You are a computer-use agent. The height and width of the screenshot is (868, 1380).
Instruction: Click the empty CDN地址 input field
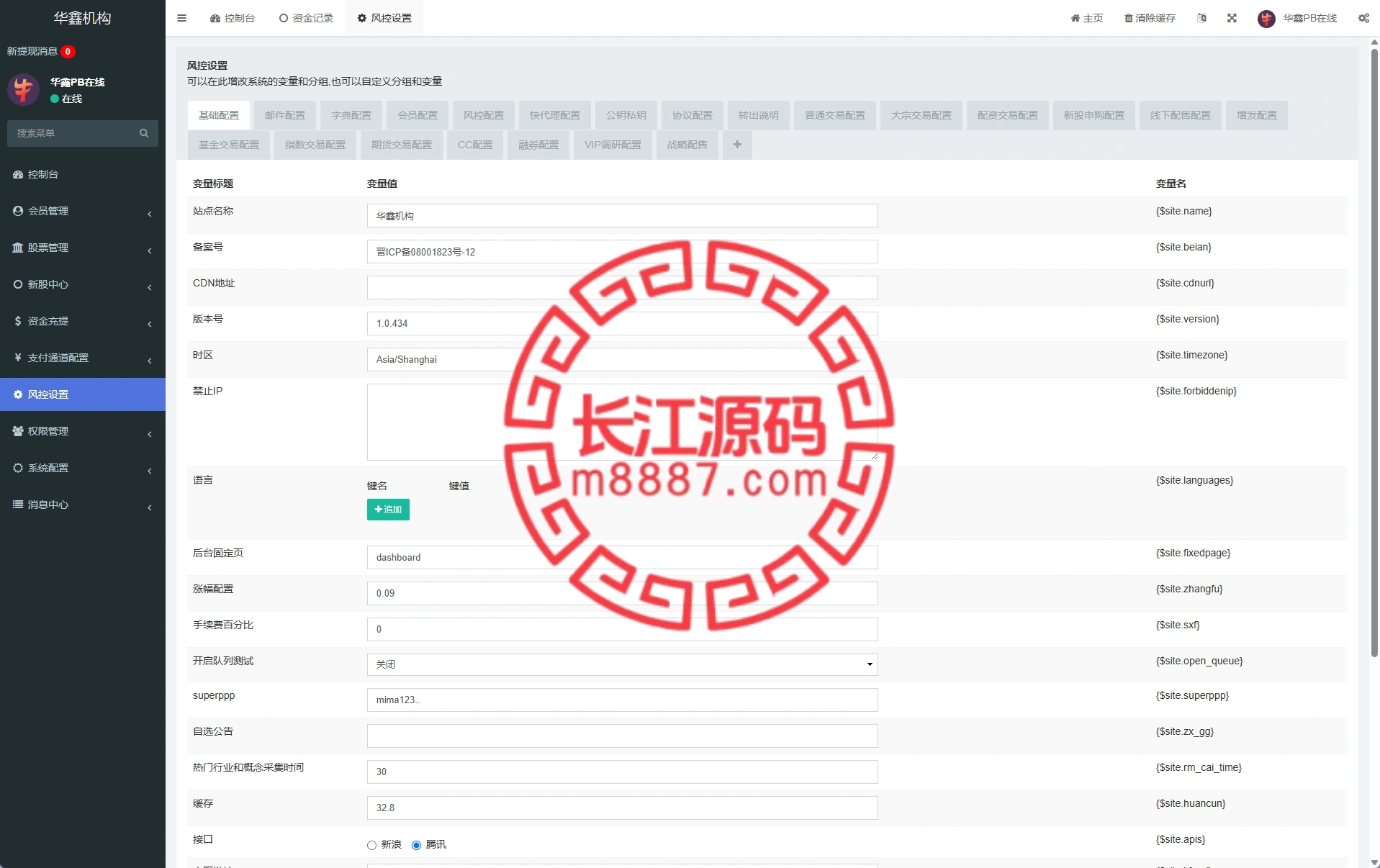pyautogui.click(x=622, y=288)
